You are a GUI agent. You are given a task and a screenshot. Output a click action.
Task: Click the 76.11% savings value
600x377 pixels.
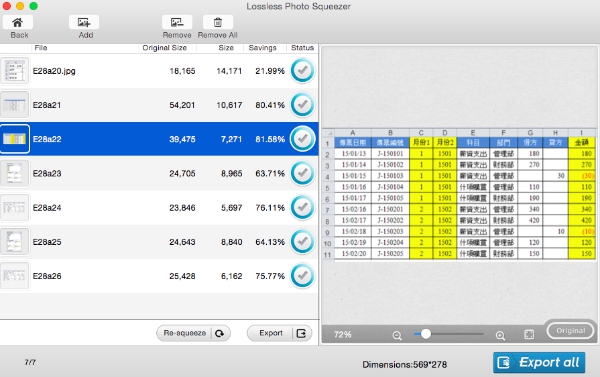270,207
